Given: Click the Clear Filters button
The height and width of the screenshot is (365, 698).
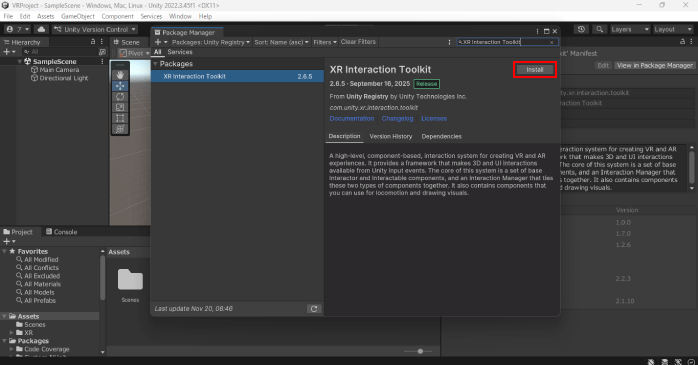Looking at the screenshot, I should [x=358, y=42].
